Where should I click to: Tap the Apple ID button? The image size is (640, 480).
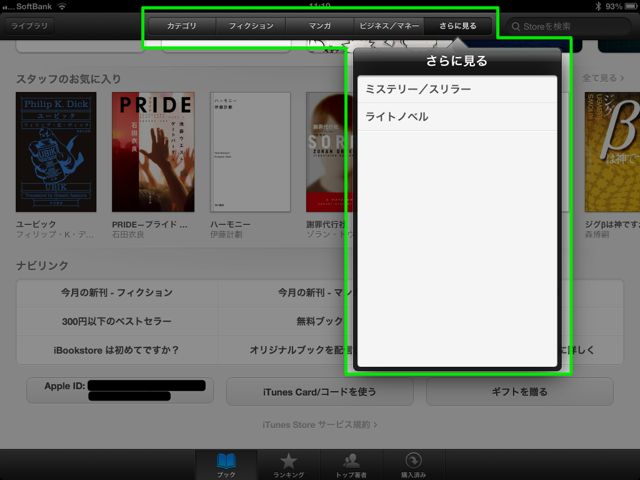(x=120, y=391)
